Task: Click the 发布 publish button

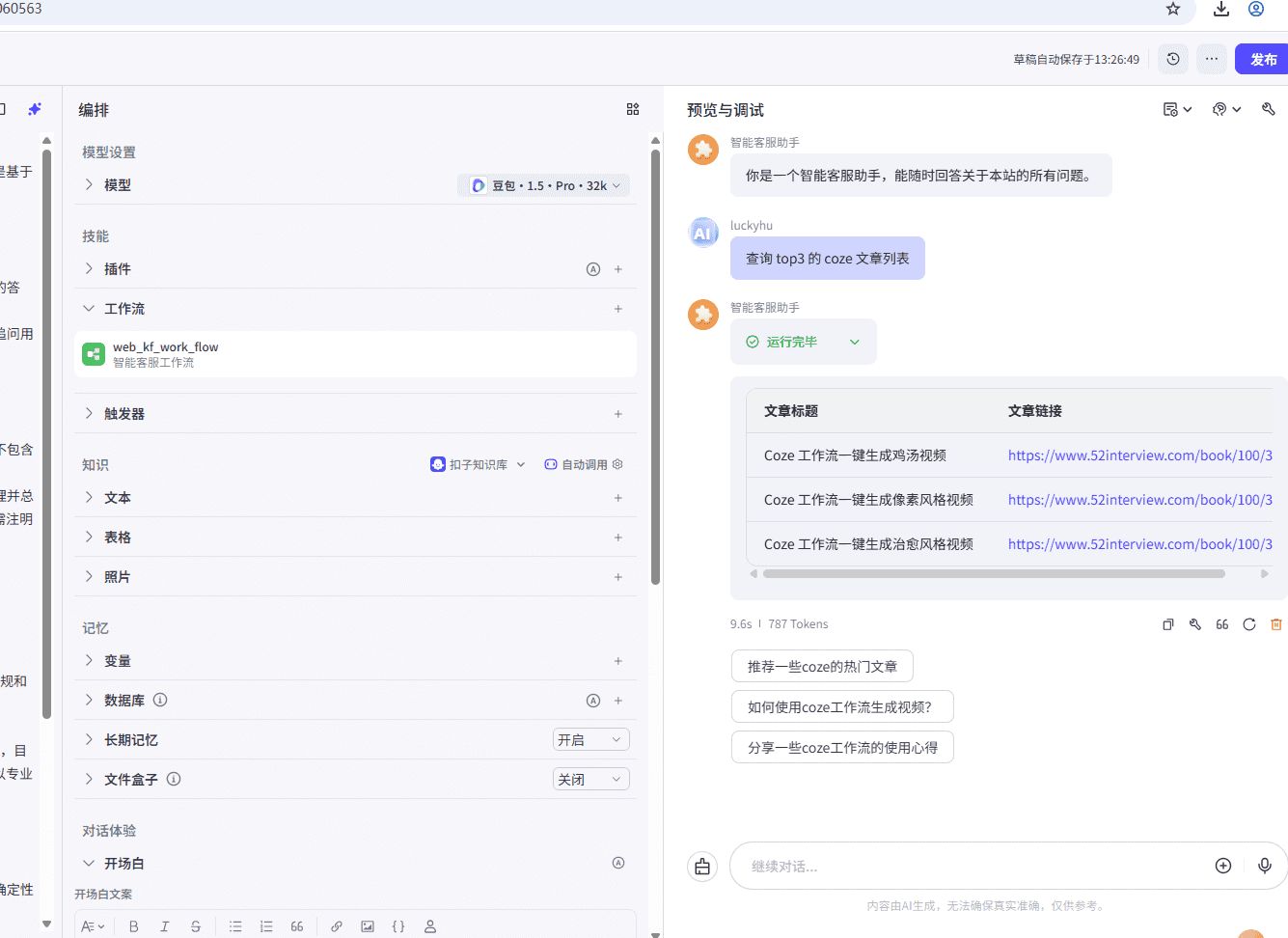Action: 1263,59
